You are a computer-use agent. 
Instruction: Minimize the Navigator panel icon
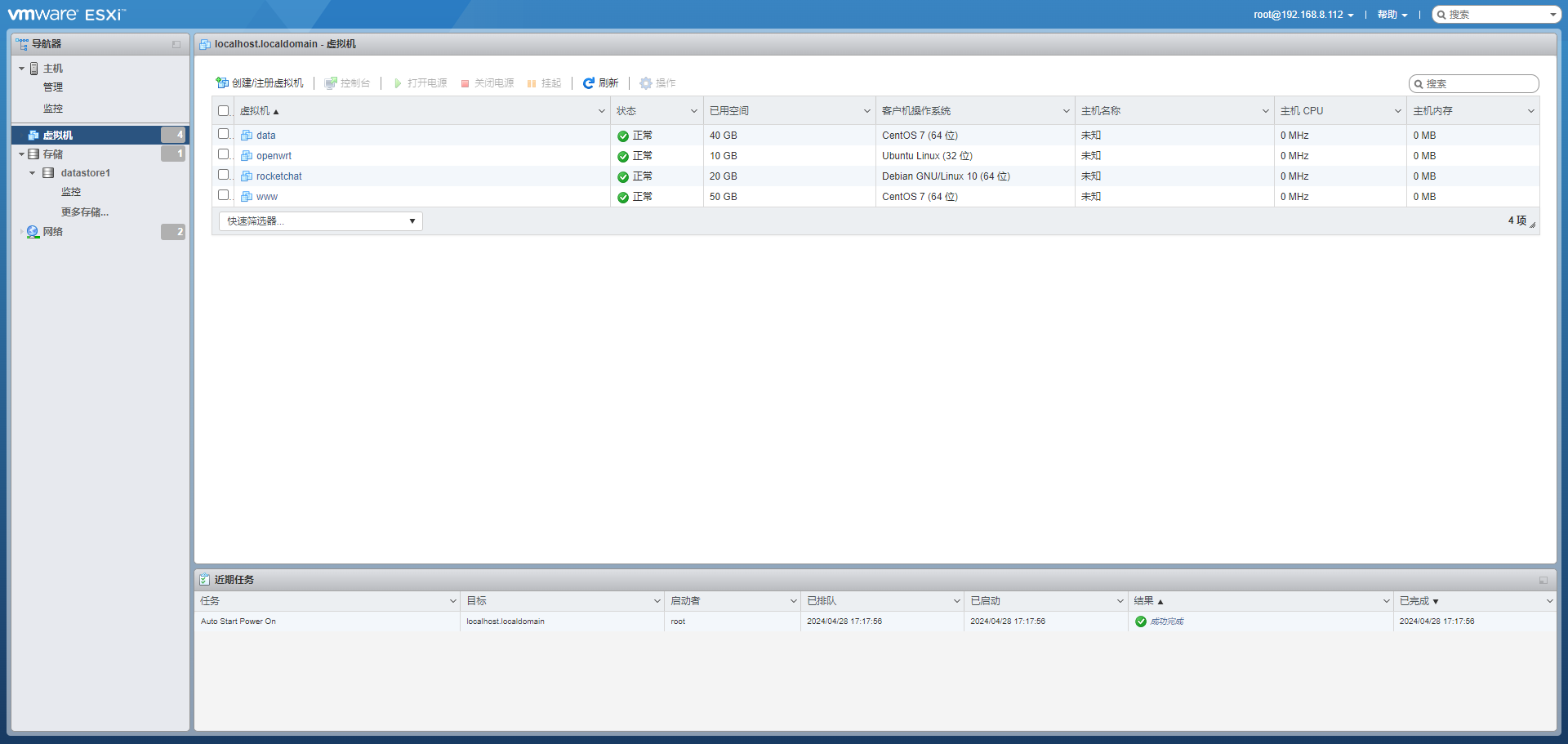pos(176,44)
